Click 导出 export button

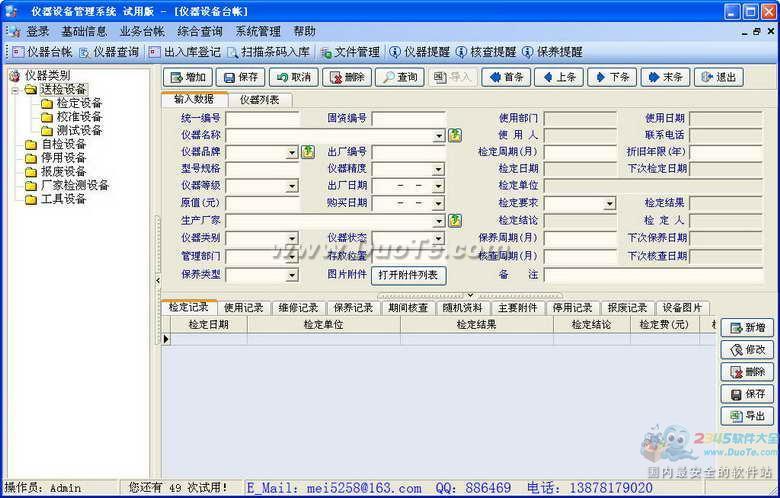(747, 416)
